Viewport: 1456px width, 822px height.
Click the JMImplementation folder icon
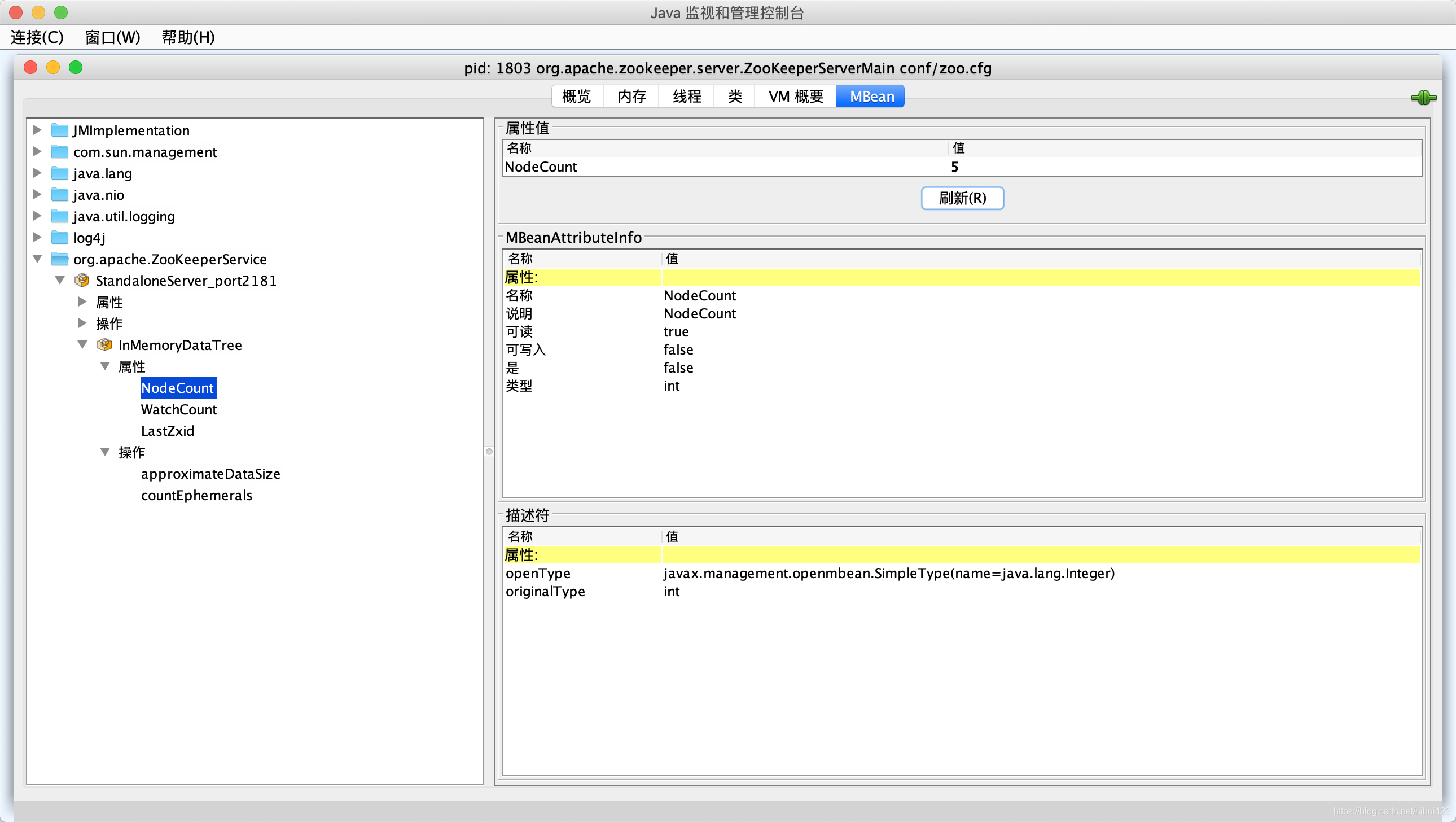click(59, 130)
